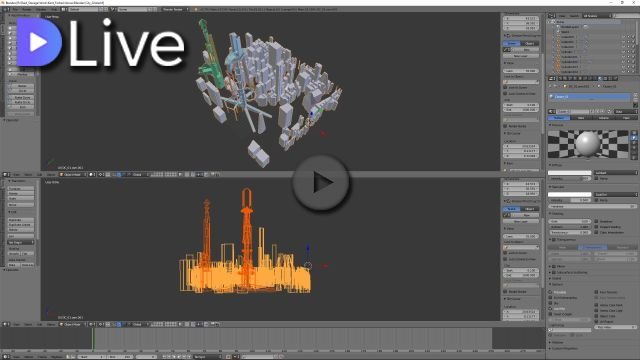Click the Outliner editor type icon
Viewport: 640px width, 360px height.
(x=551, y=16)
